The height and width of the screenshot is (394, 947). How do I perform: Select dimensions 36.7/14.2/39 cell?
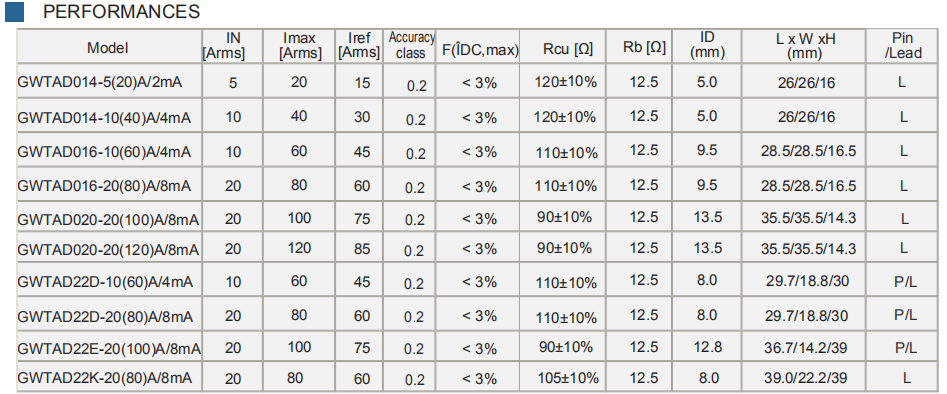pyautogui.click(x=804, y=347)
